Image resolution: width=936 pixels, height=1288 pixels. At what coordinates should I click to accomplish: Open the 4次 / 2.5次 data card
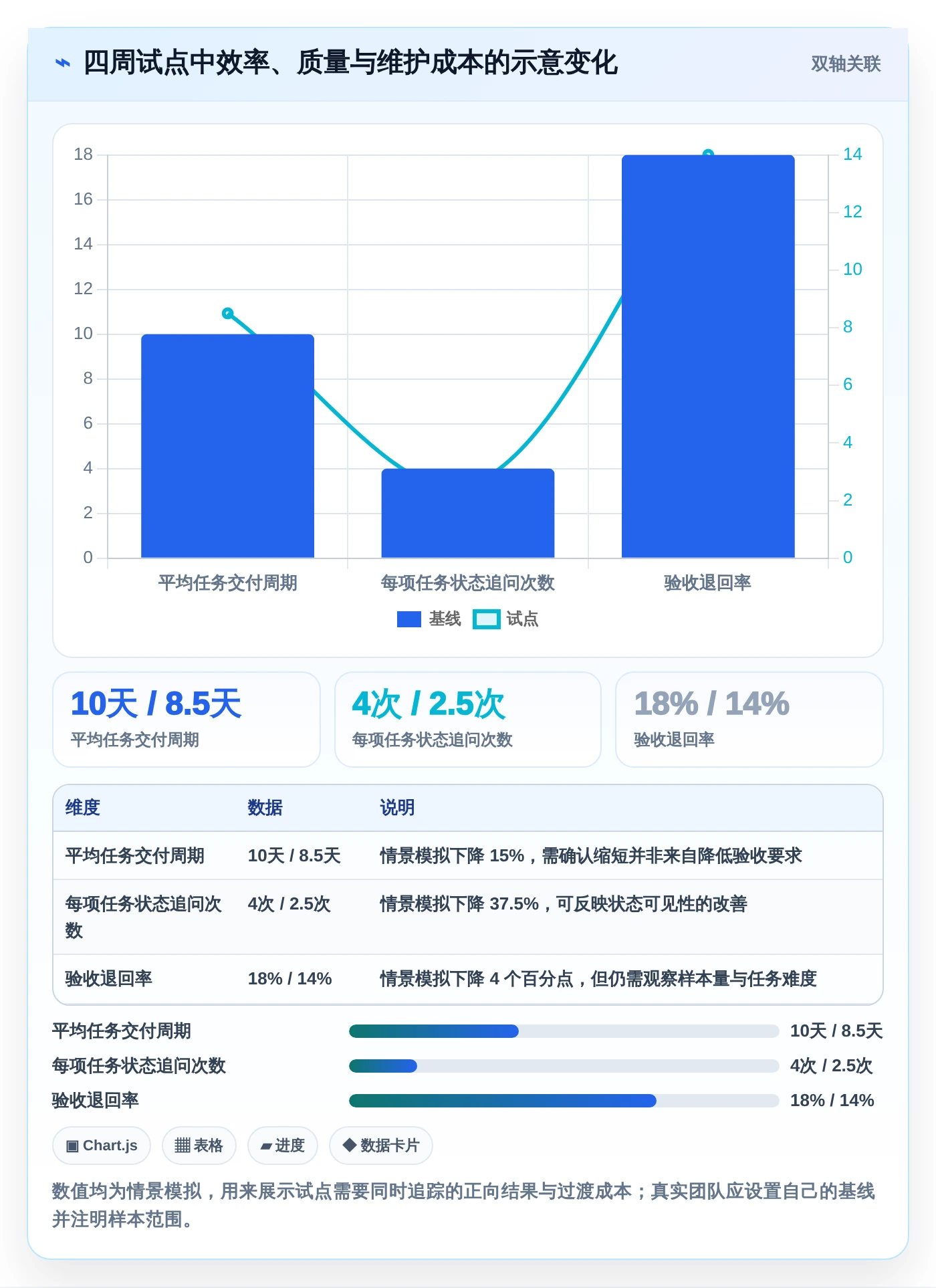coord(468,720)
